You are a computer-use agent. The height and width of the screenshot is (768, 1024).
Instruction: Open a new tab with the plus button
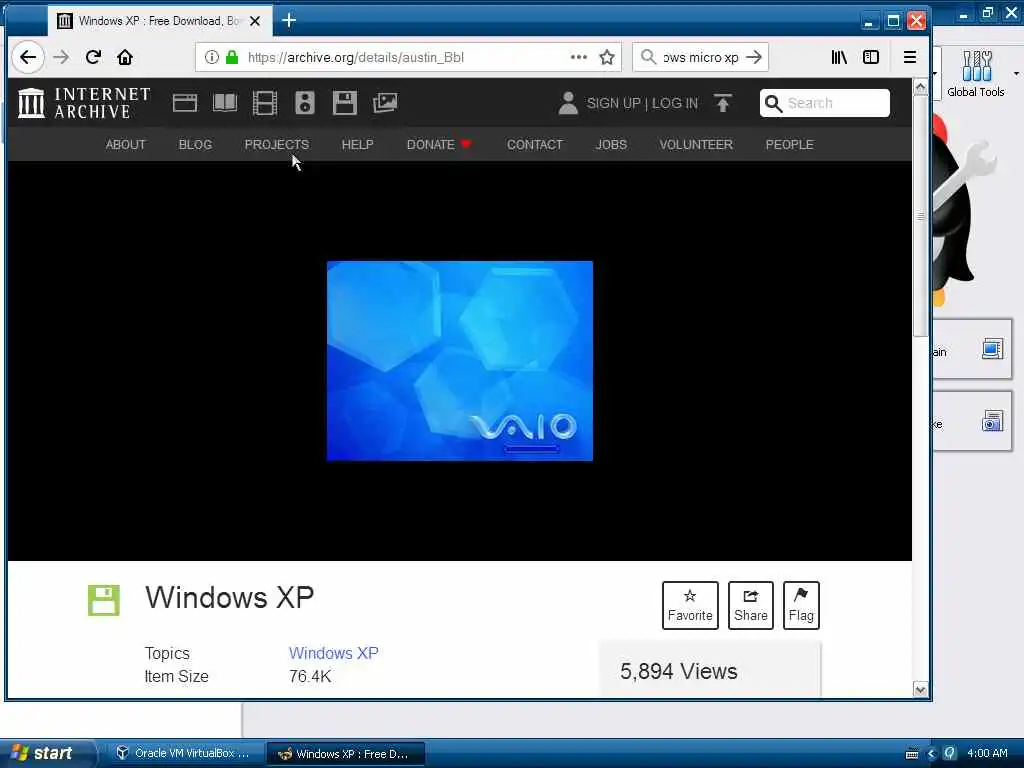289,21
